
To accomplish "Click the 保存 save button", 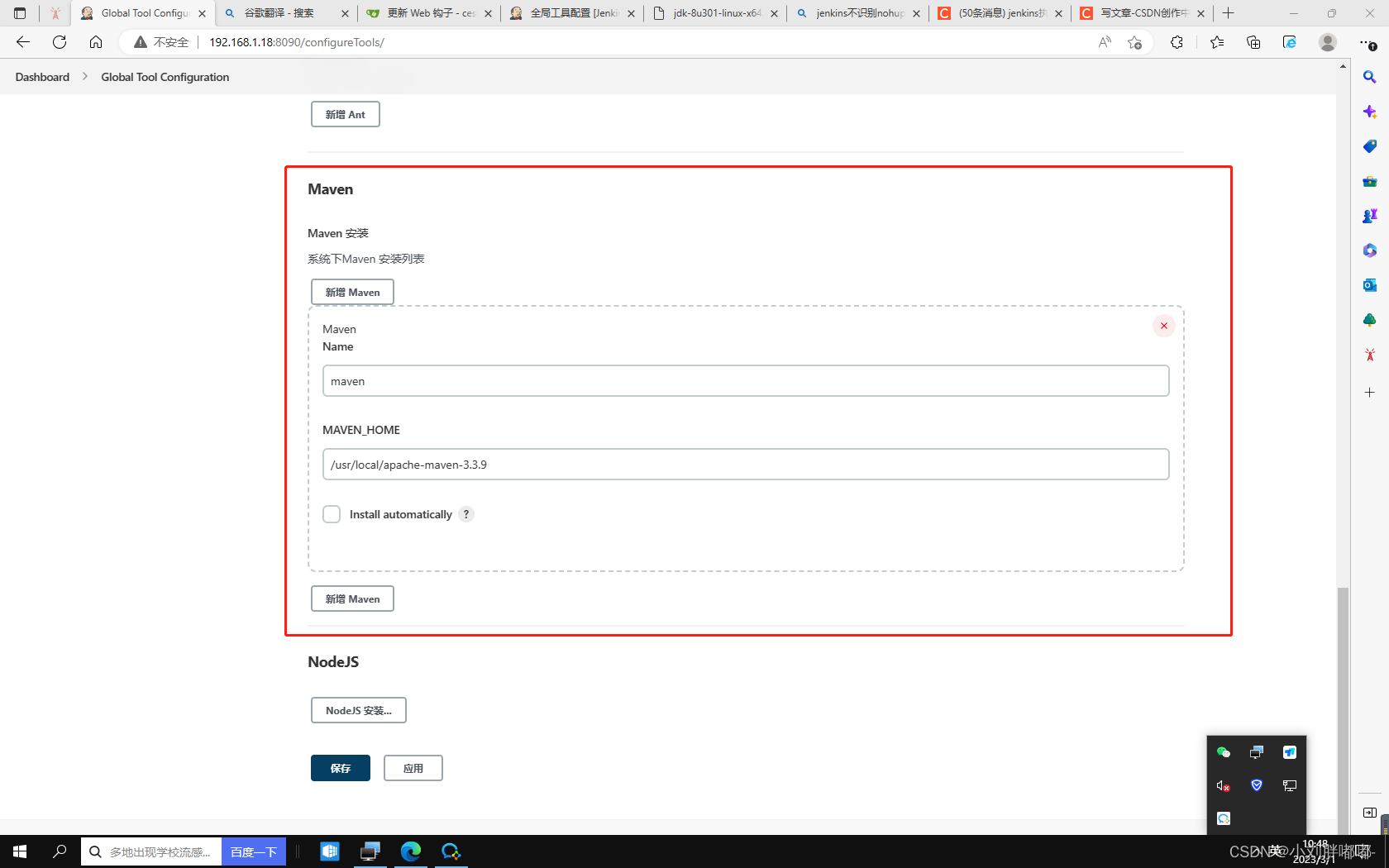I will point(340,768).
